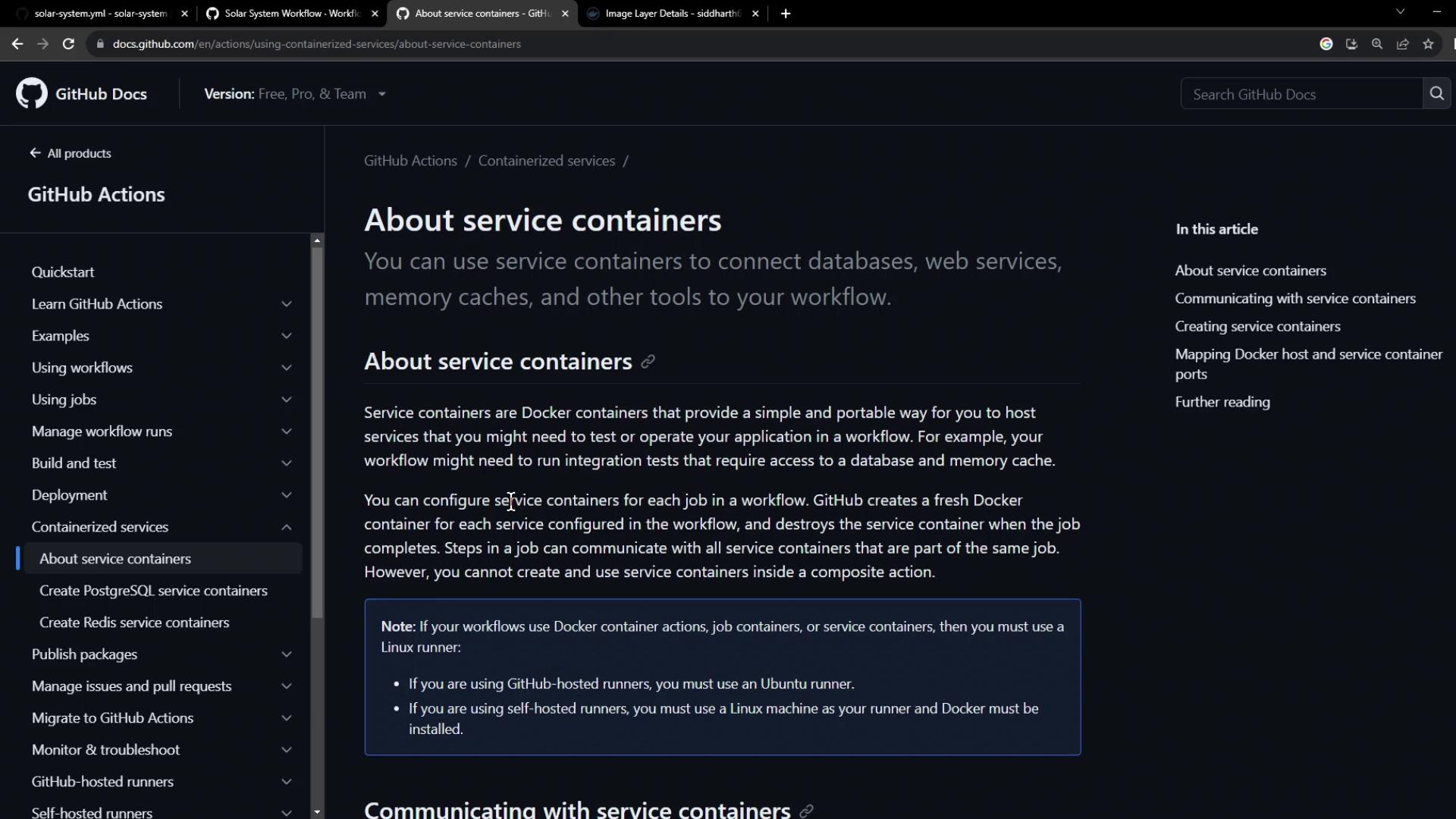Image resolution: width=1456 pixels, height=819 pixels.
Task: Expand the Using workflows sidebar section
Action: 287,368
